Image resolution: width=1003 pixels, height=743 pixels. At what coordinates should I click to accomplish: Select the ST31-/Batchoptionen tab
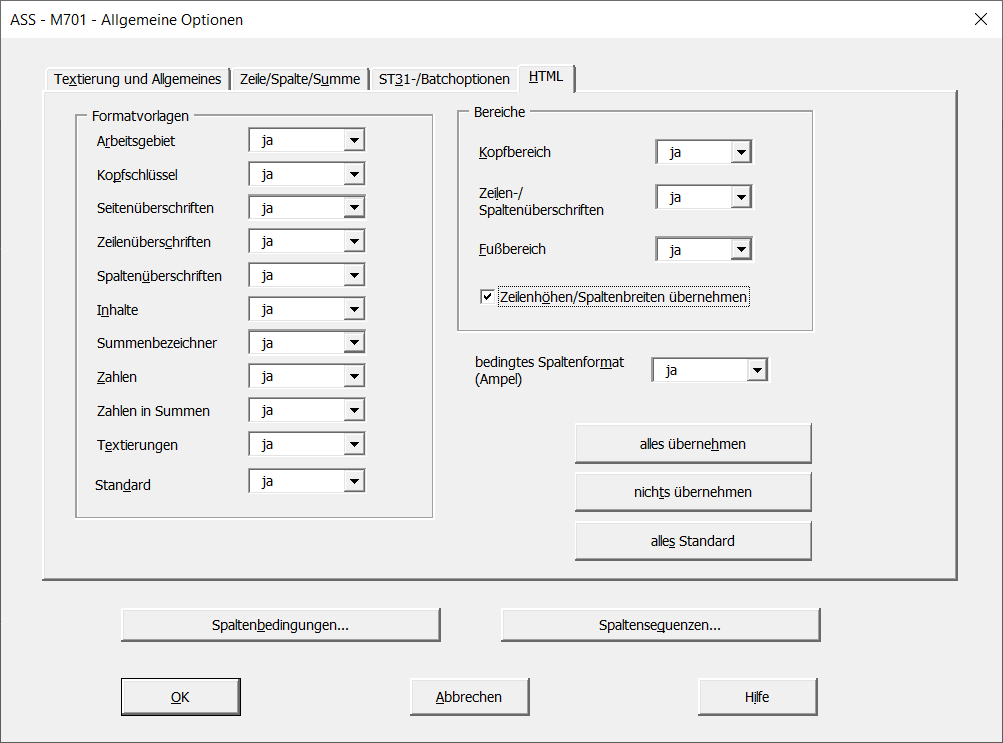tap(444, 79)
